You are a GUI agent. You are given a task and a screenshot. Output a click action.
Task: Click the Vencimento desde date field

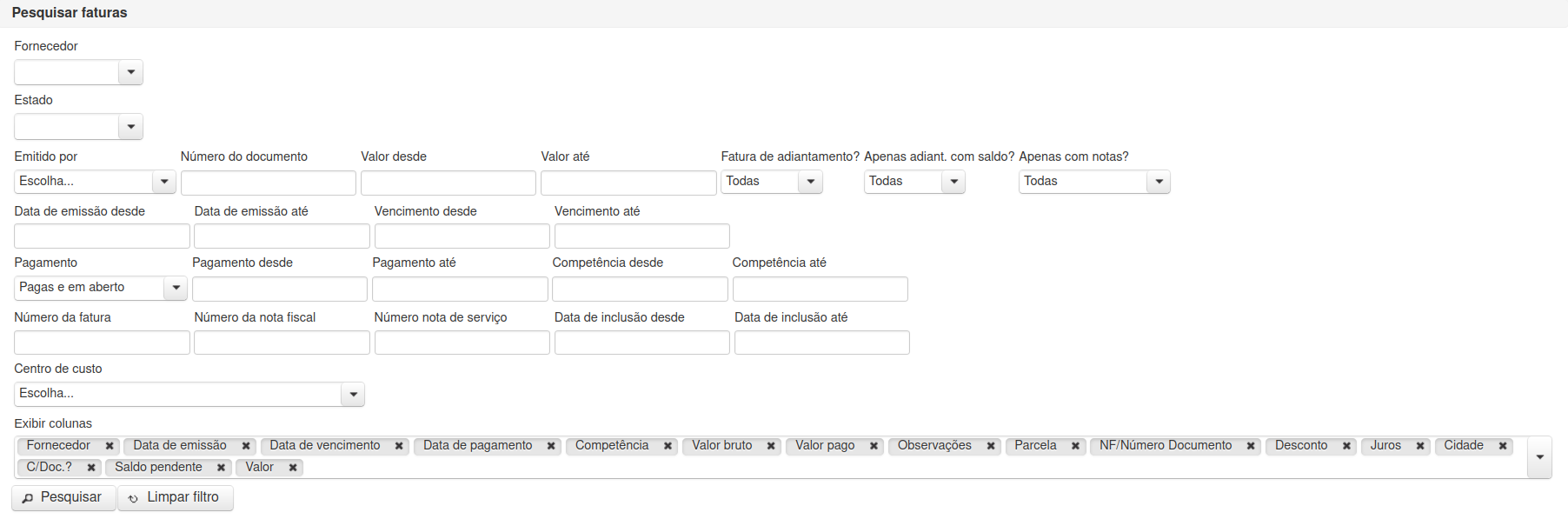pos(462,236)
